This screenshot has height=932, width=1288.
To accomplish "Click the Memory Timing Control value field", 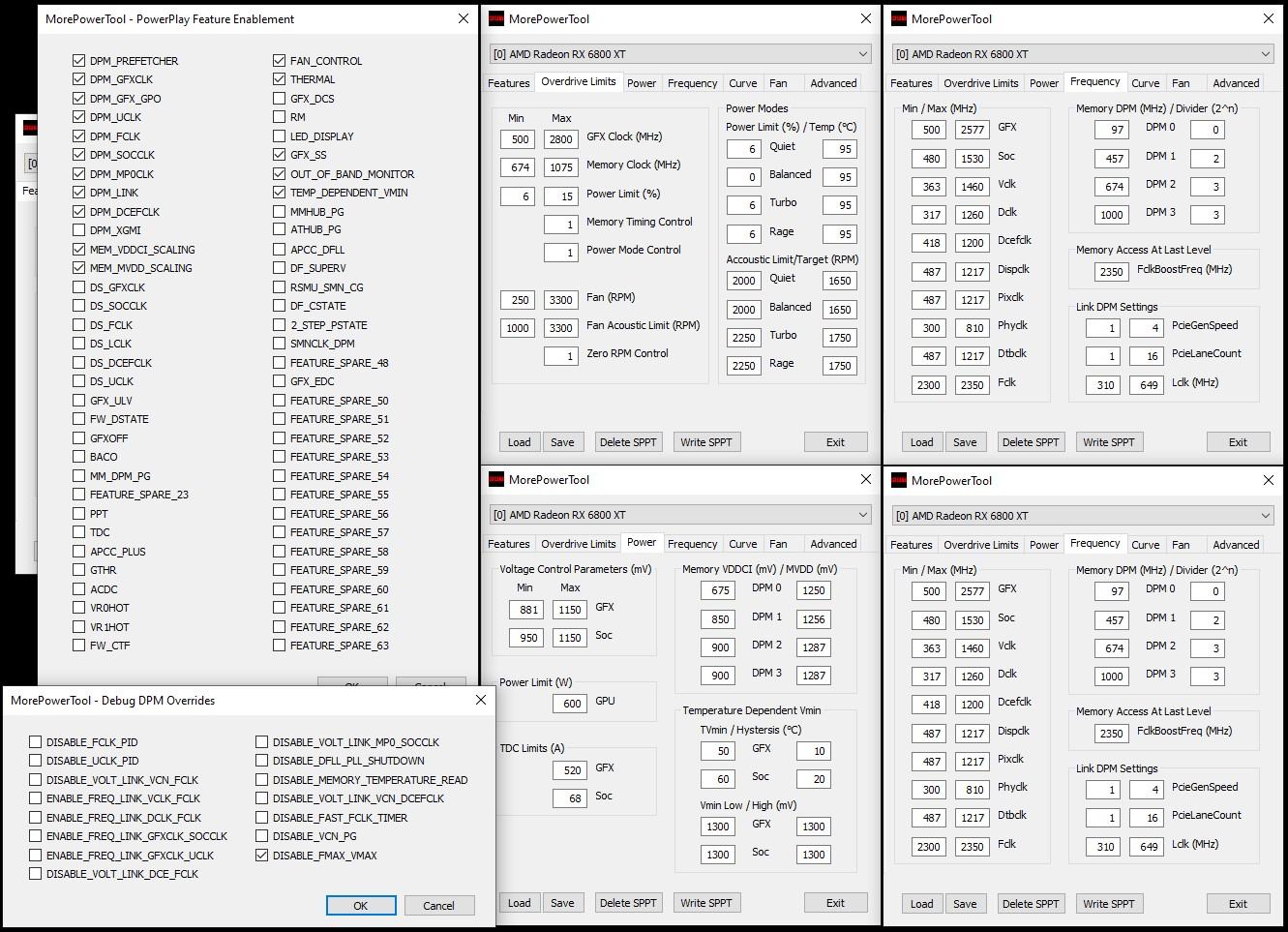I will click(x=561, y=225).
